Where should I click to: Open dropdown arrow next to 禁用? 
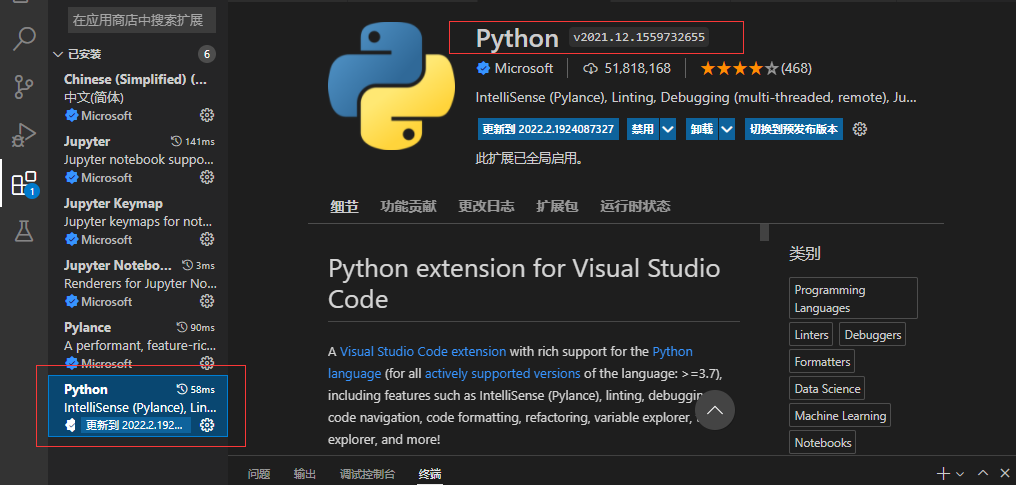[668, 129]
